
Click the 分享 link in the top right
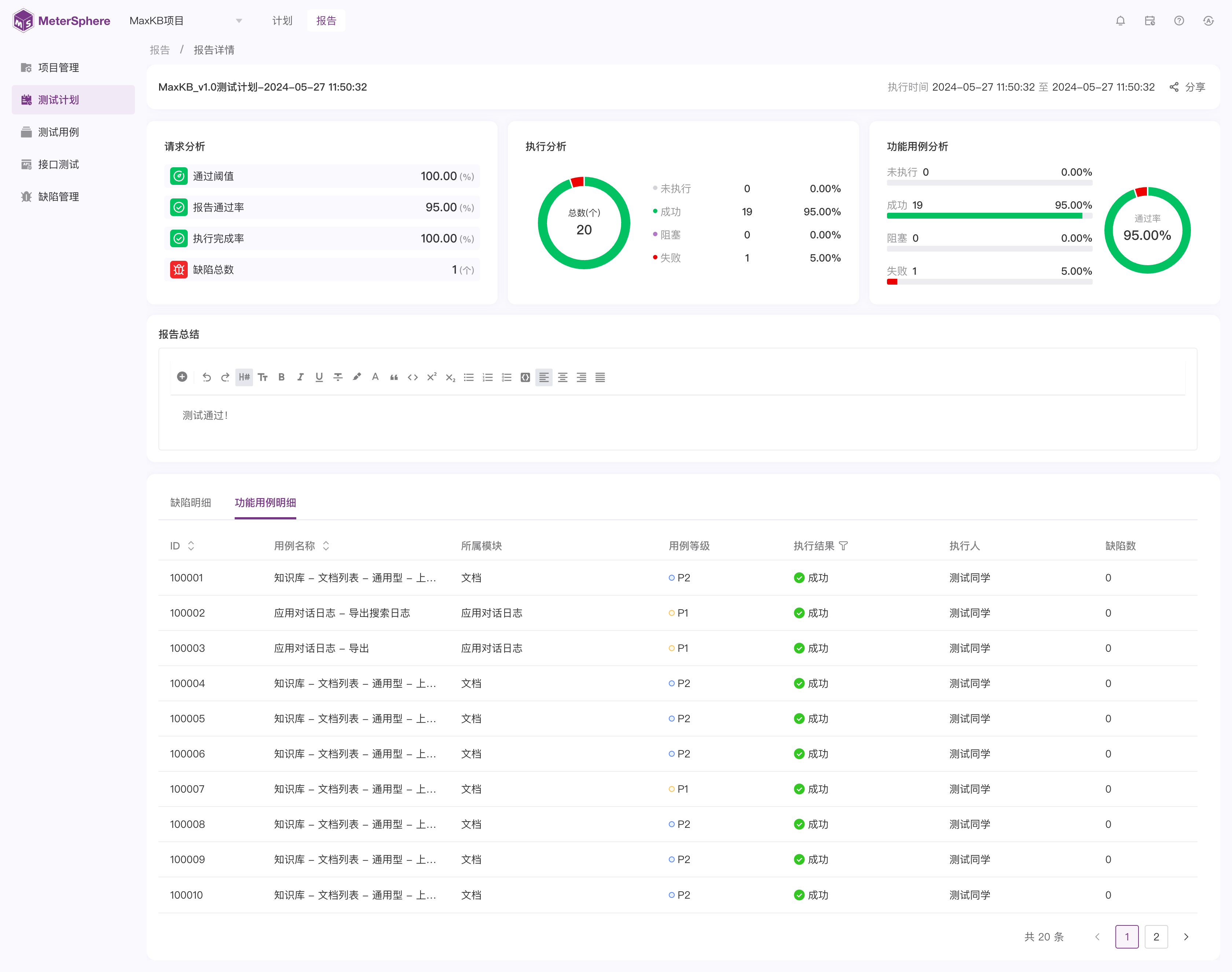click(x=1195, y=87)
